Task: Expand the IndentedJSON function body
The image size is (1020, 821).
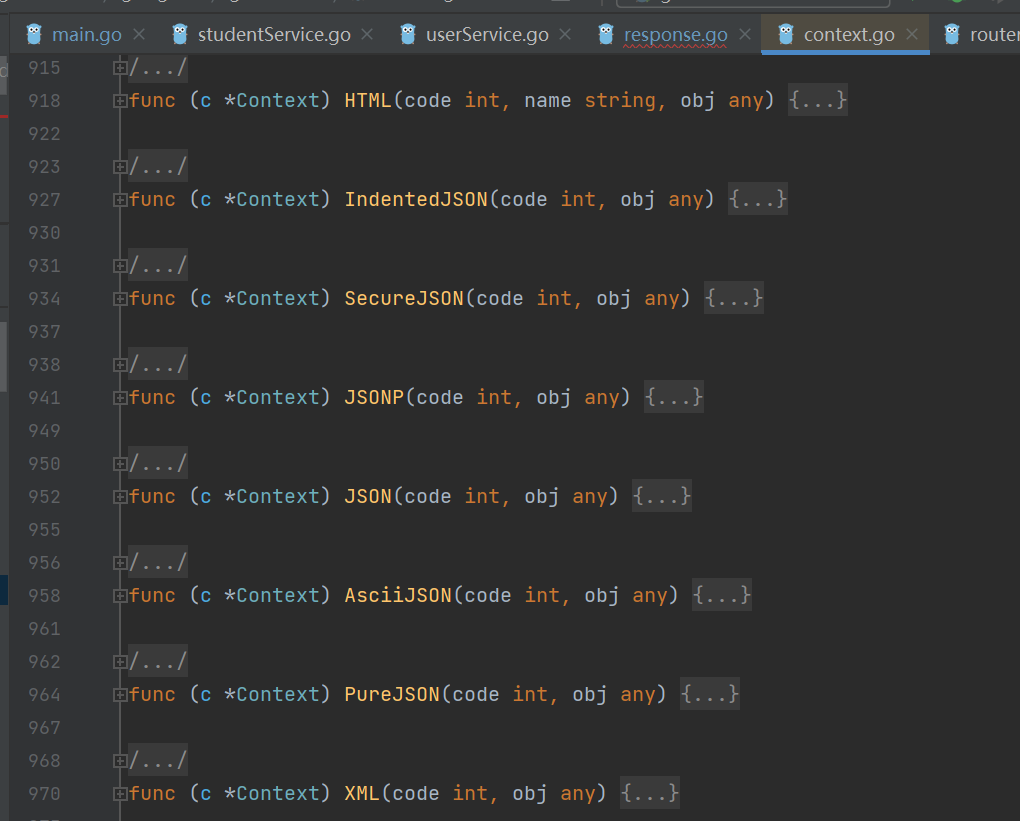Action: pos(758,200)
